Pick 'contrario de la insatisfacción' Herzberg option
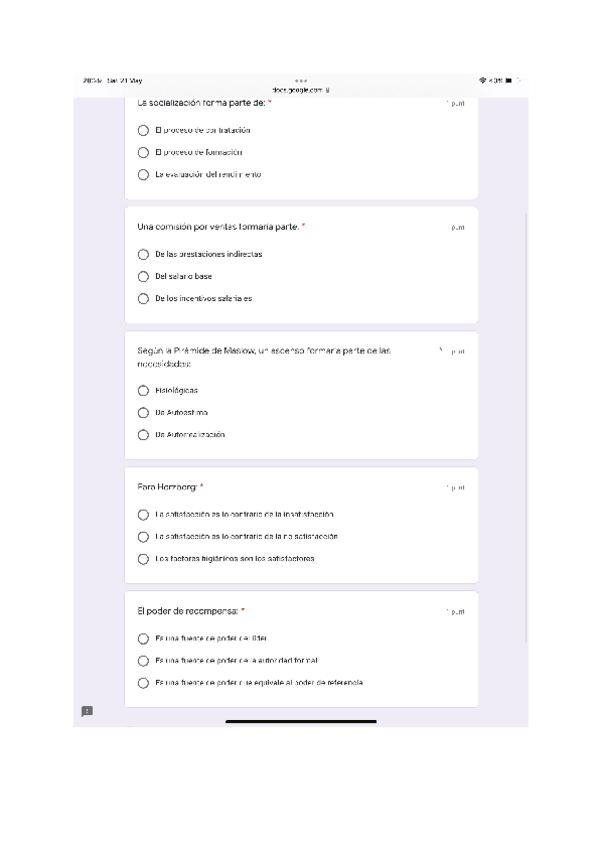This screenshot has width=600, height=848. coord(144,514)
